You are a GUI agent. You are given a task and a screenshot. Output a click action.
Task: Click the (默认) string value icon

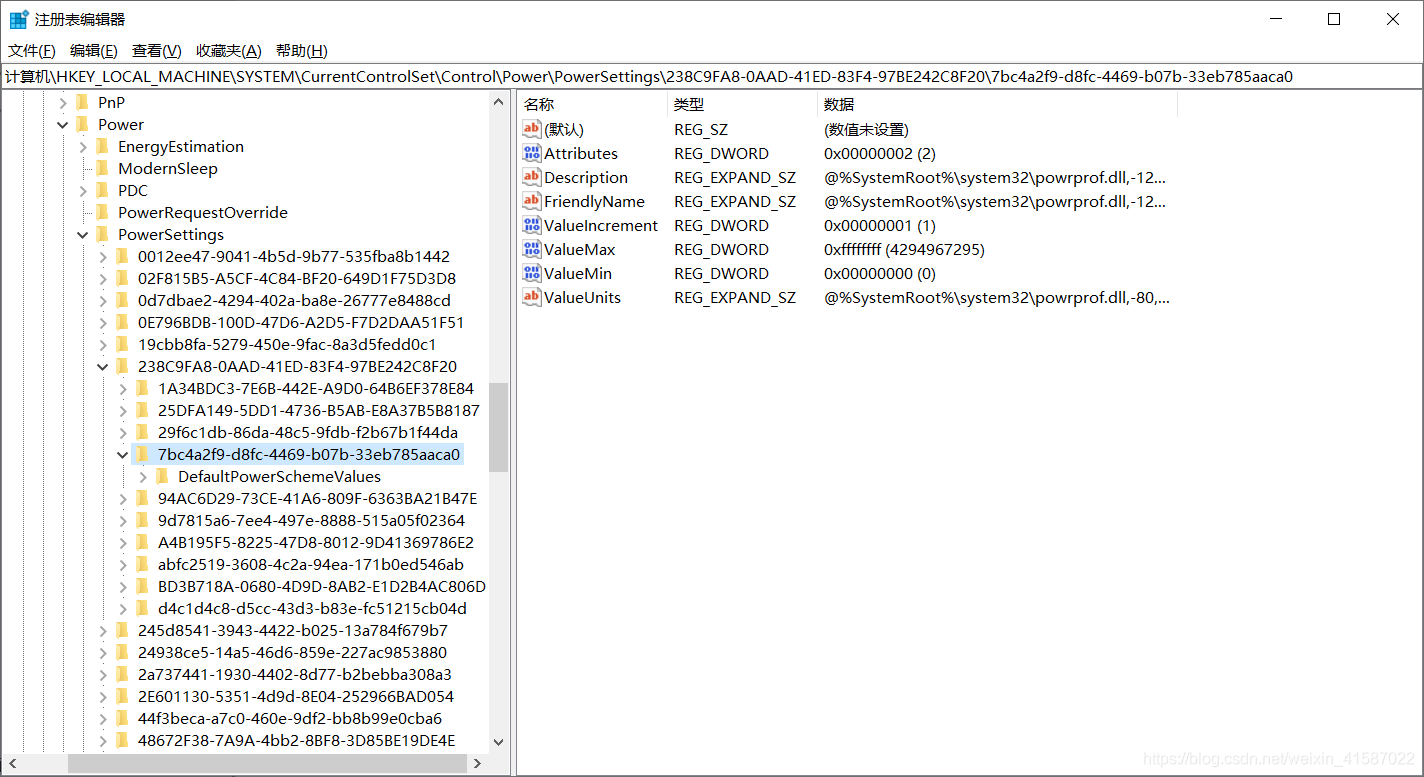[532, 129]
